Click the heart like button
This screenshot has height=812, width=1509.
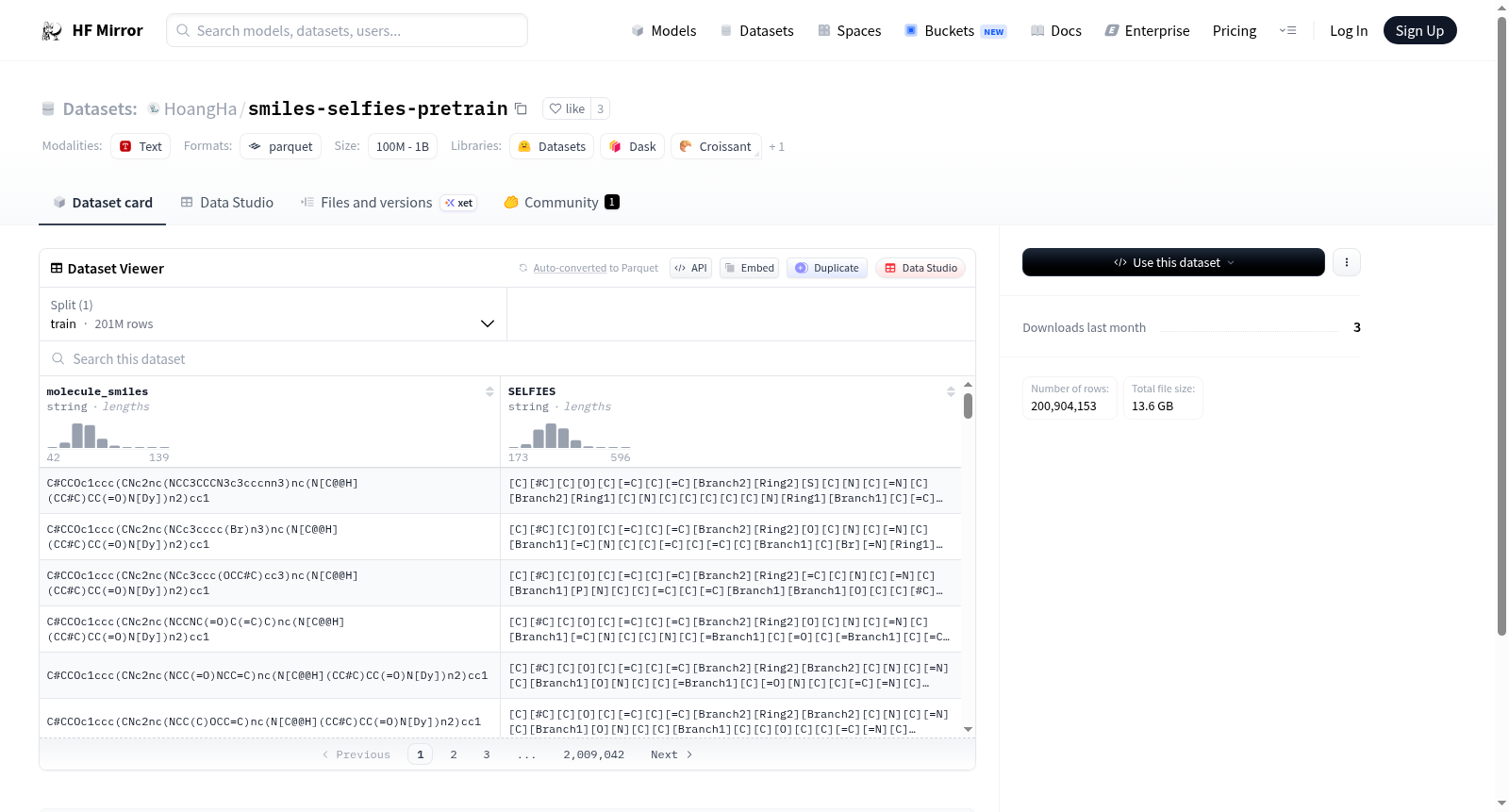[x=567, y=108]
